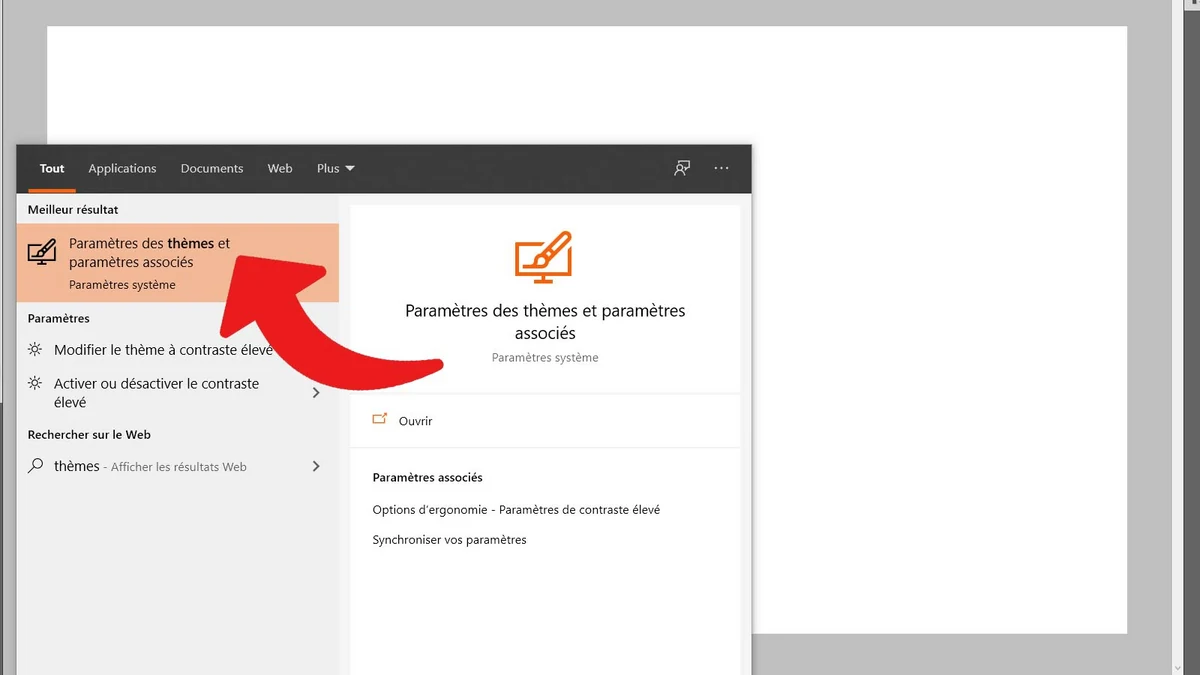Image resolution: width=1200 pixels, height=675 pixels.
Task: Select the Tout tab
Action: coord(52,168)
